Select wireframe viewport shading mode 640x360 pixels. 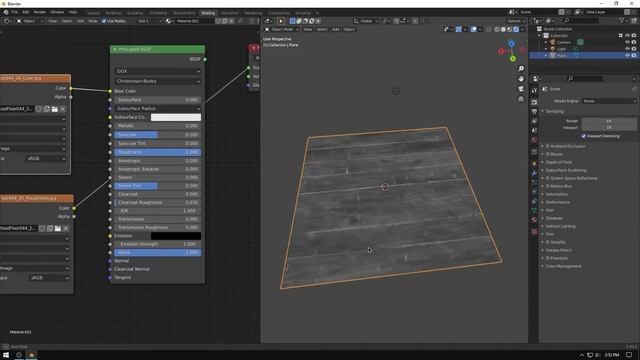click(x=497, y=29)
